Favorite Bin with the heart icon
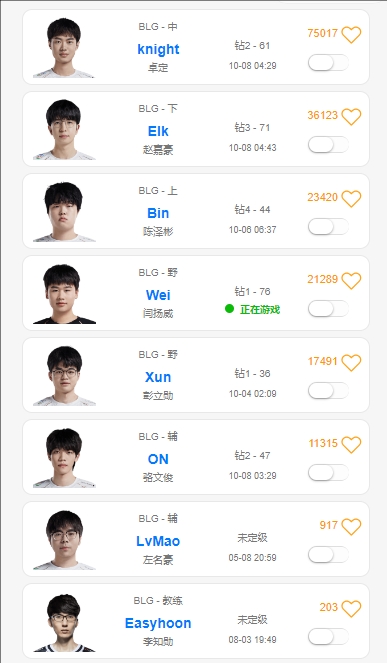The image size is (387, 663). click(x=351, y=199)
